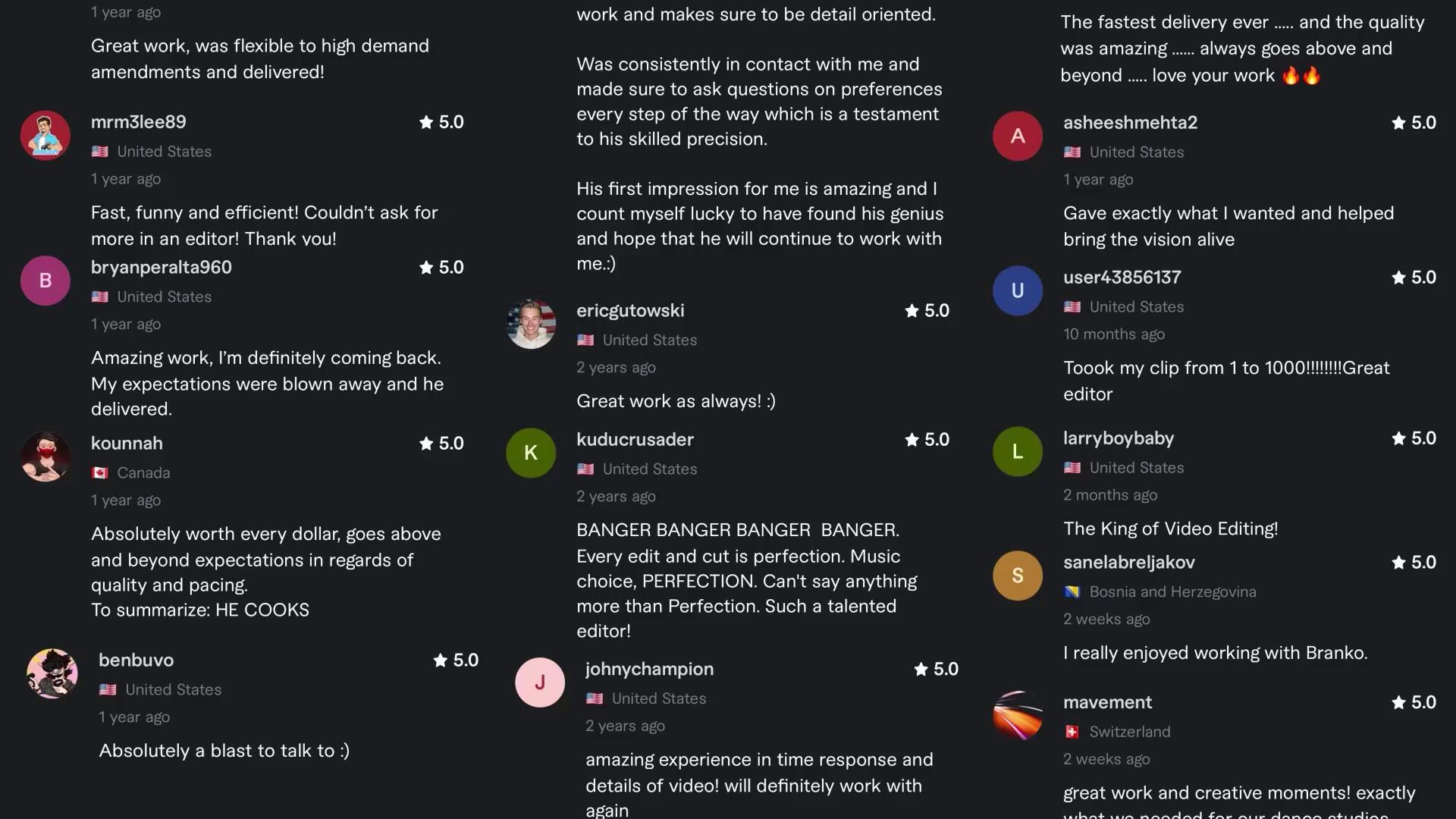The width and height of the screenshot is (1456, 819).
Task: Click user43856137's blue U avatar
Action: 1018,290
